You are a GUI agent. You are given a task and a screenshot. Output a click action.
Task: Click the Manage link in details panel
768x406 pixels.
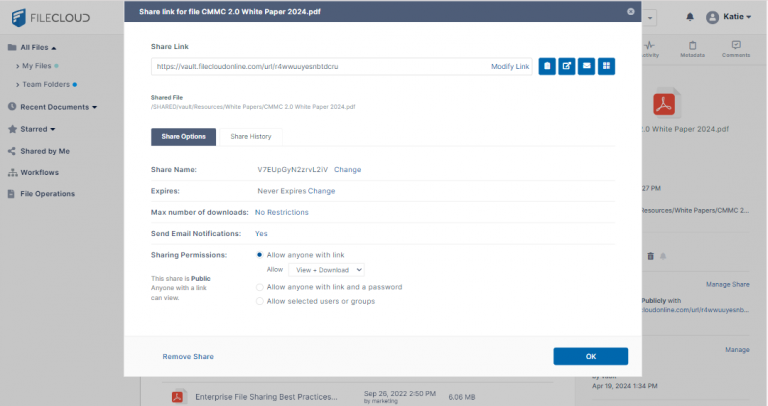[x=737, y=350]
